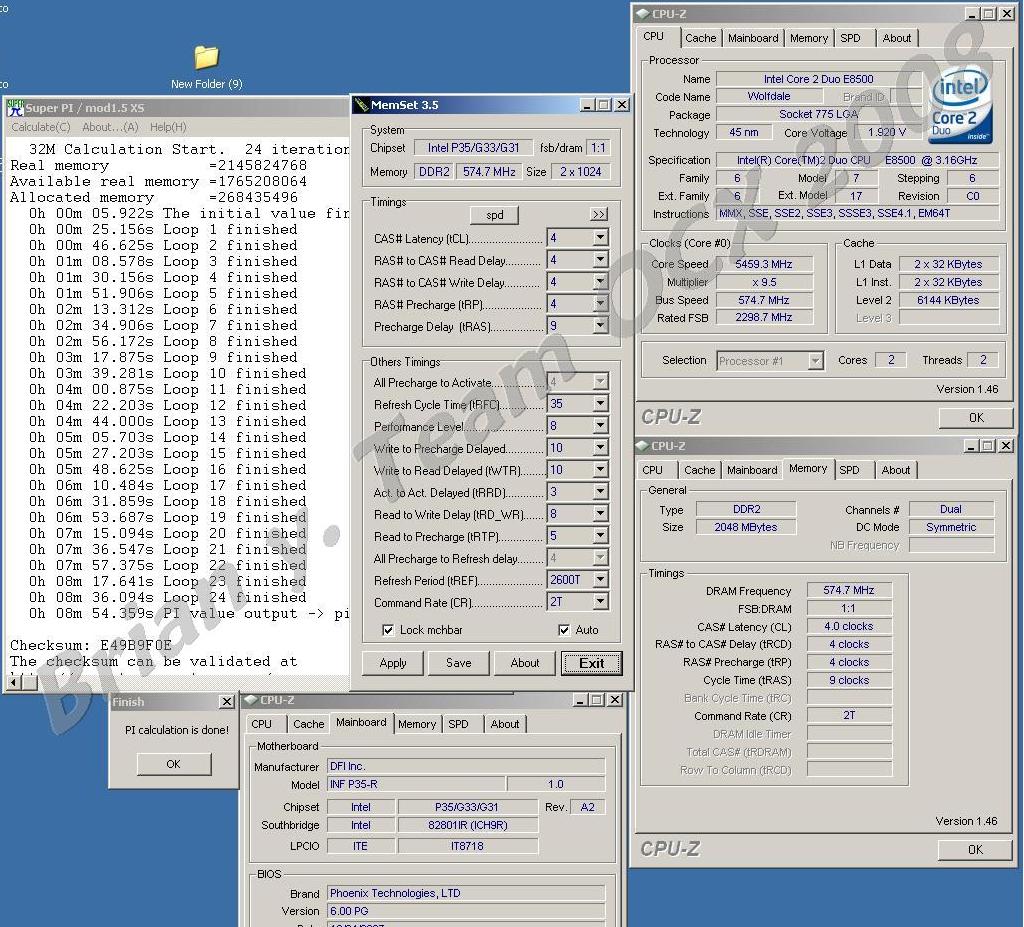Click the spd button in MemSet Timings
1024x927 pixels.
click(x=494, y=215)
